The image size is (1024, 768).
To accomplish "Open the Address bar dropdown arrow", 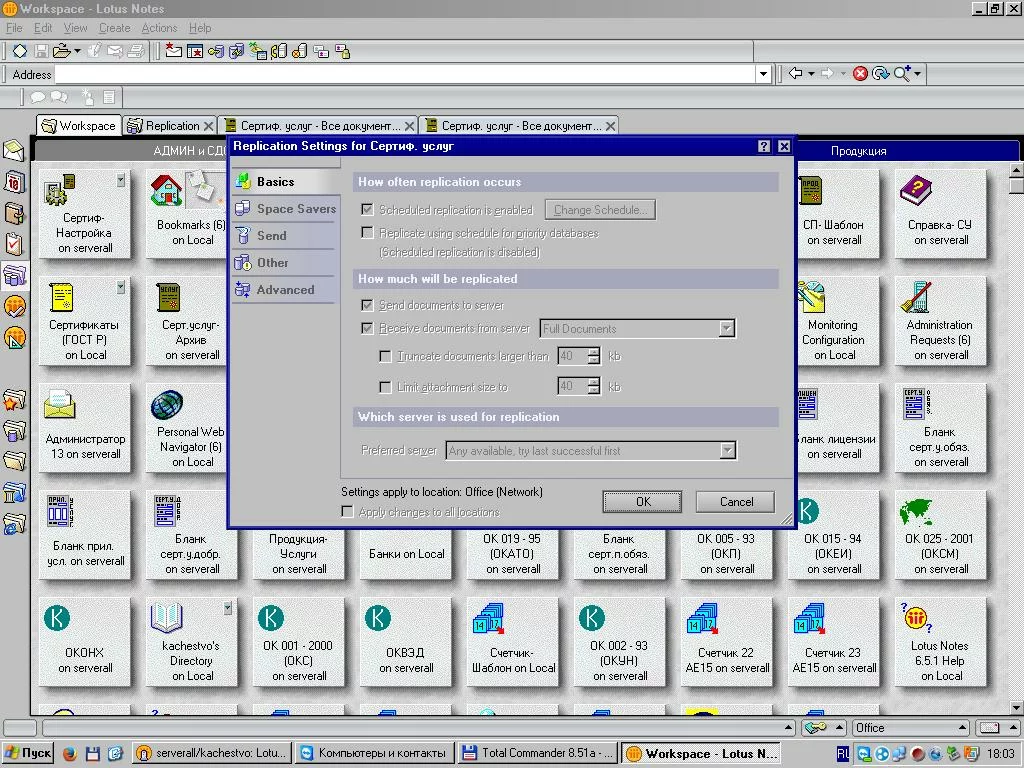I will (763, 74).
